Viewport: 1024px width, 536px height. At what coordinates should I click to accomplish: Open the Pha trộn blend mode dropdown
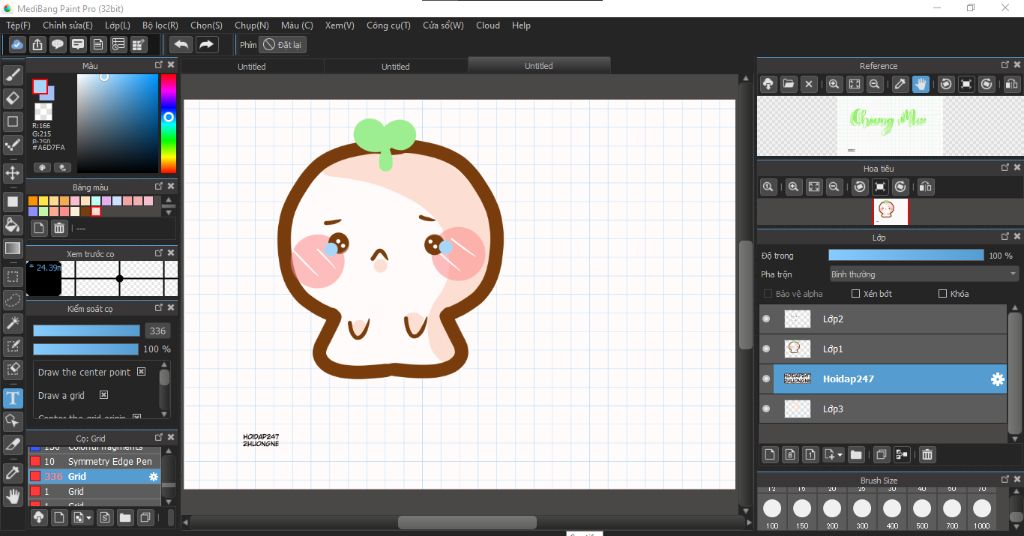point(923,274)
